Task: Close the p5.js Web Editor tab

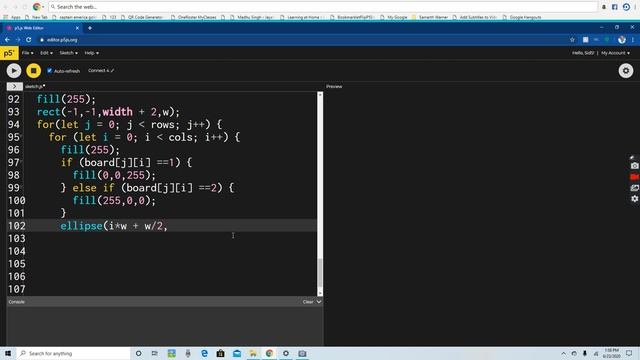Action: point(77,28)
